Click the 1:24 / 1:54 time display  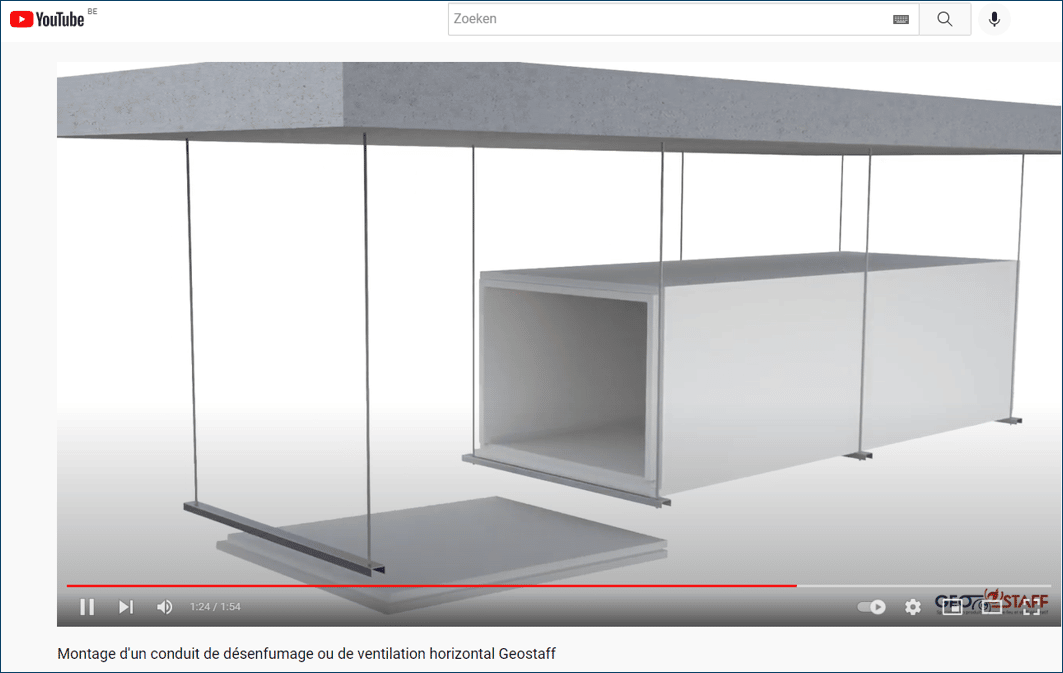pos(213,606)
